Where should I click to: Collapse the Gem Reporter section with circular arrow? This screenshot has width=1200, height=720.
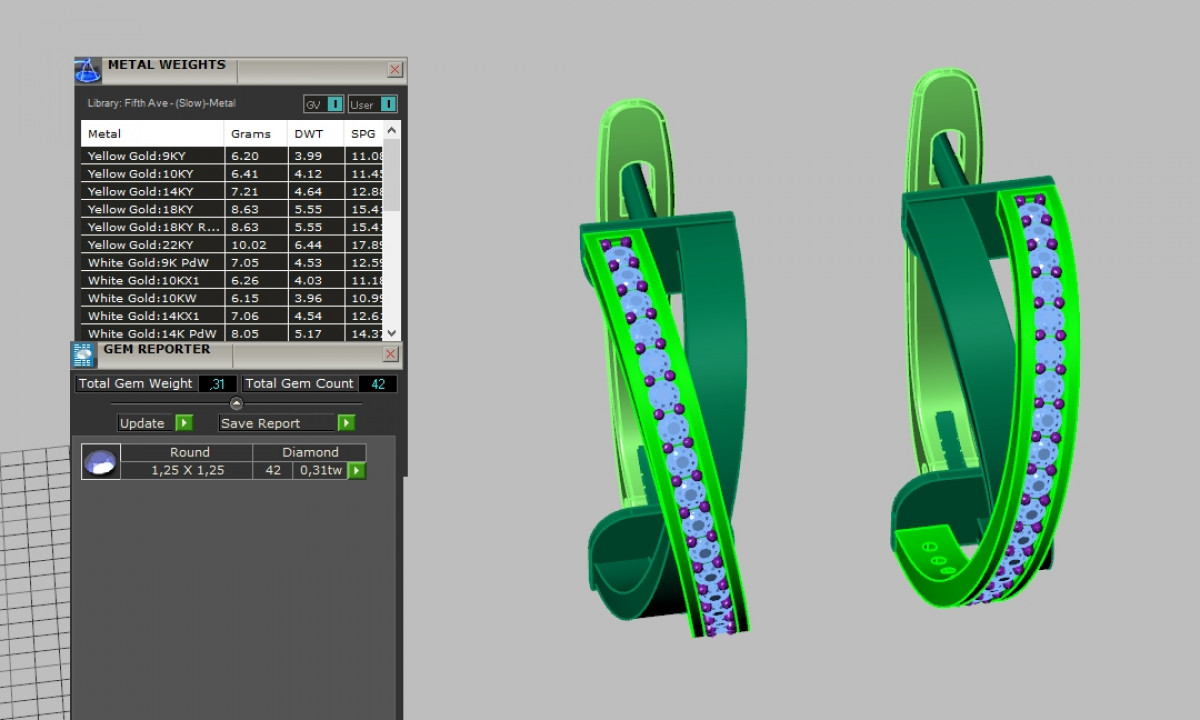(236, 404)
